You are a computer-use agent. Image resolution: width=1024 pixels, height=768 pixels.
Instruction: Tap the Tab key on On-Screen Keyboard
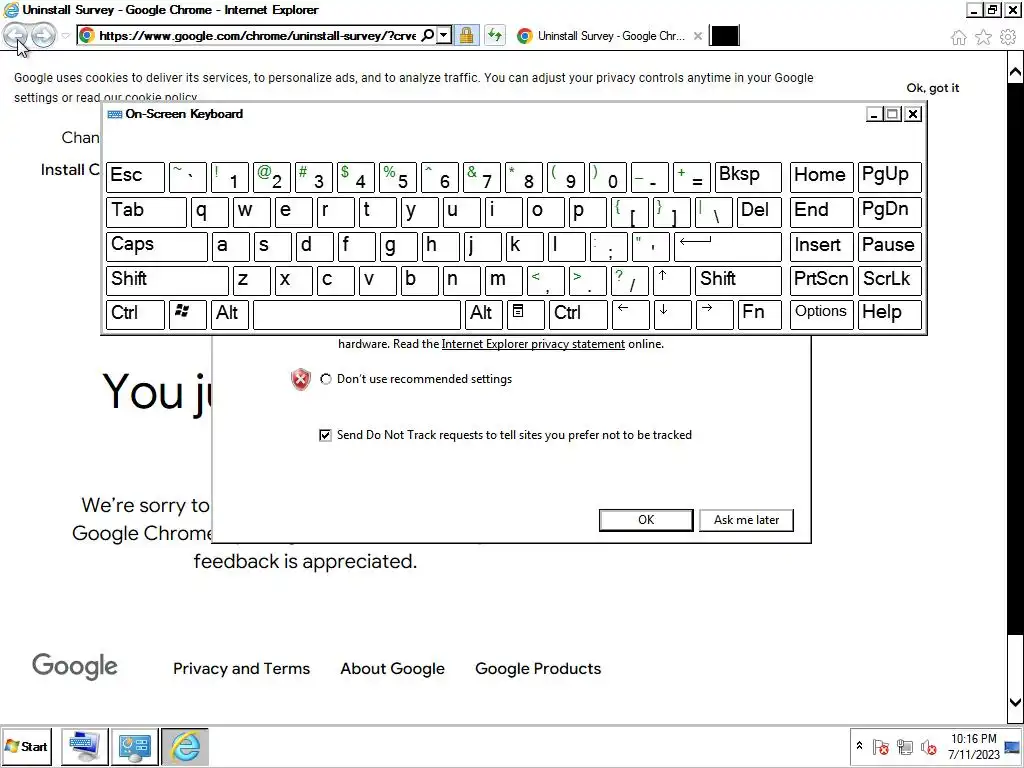pyautogui.click(x=146, y=212)
